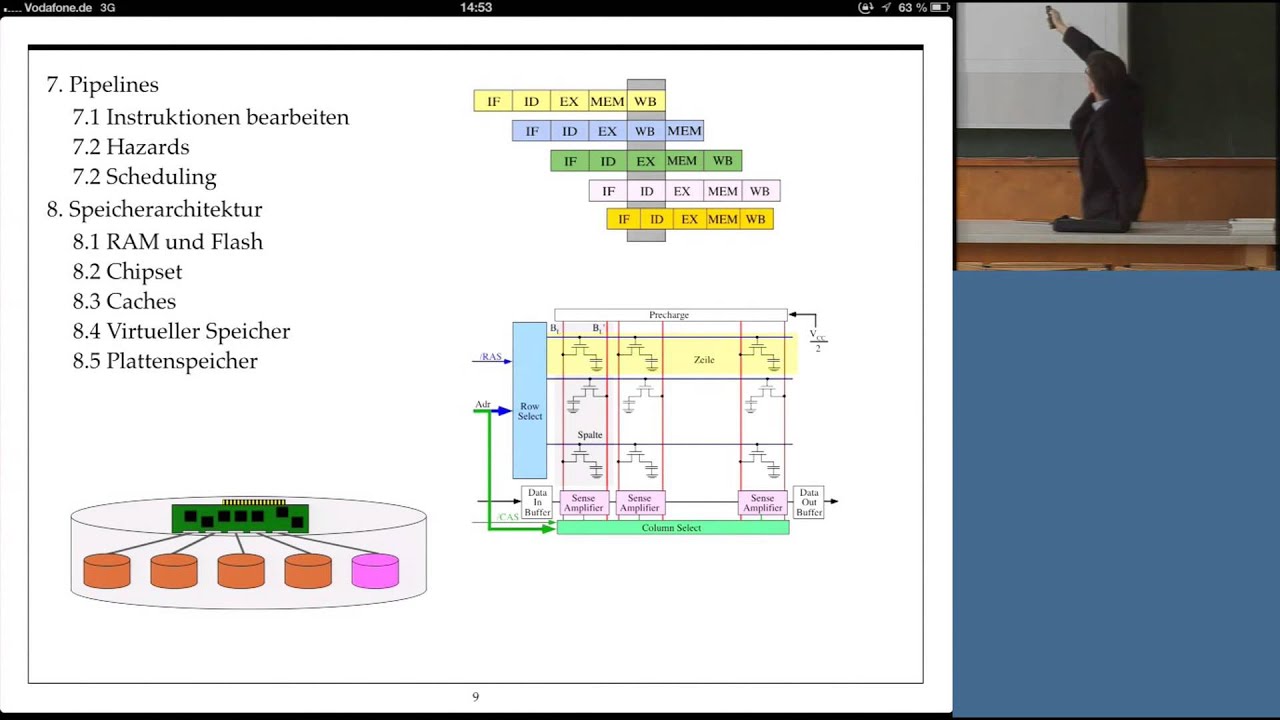Viewport: 1280px width, 720px height.
Task: Select the "7. Pipelines" heading
Action: point(102,85)
